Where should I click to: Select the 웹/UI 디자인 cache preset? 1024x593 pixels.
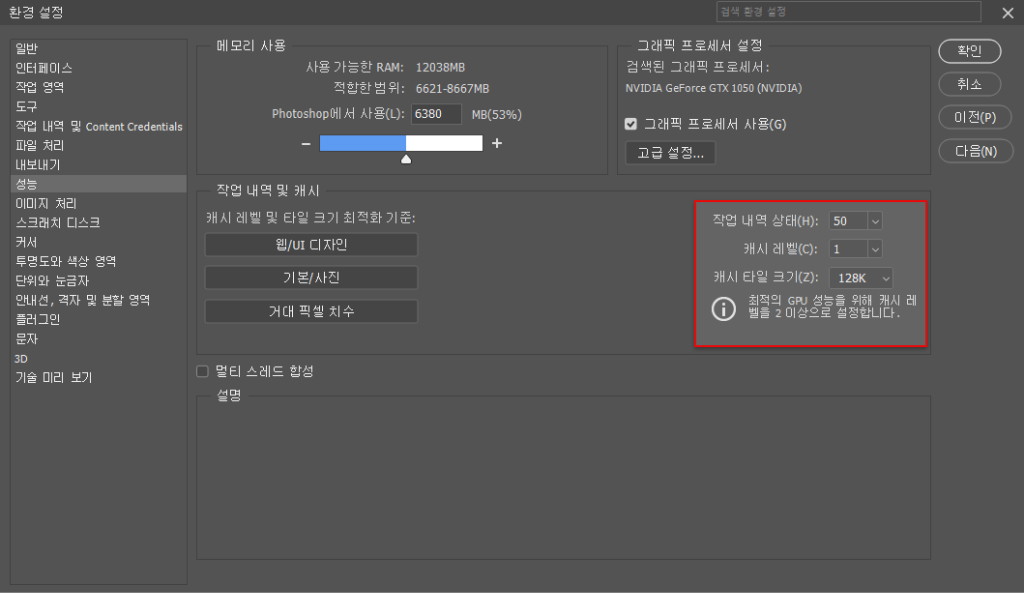click(311, 244)
